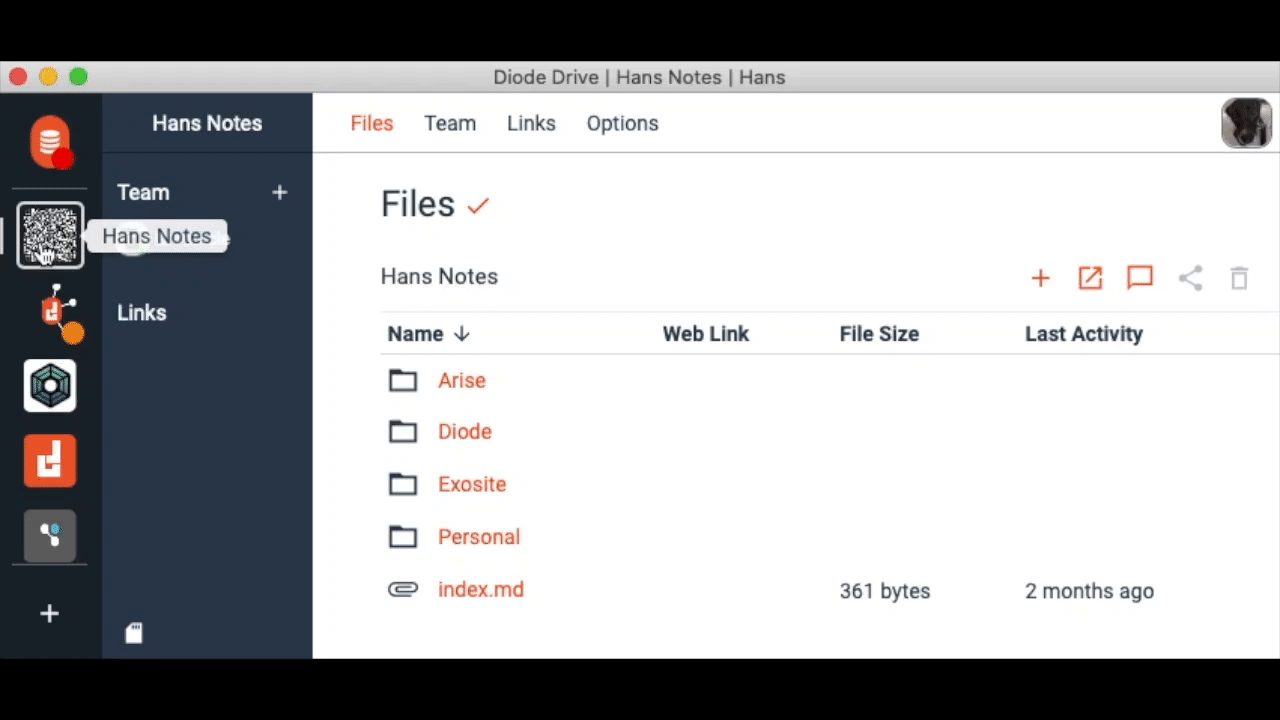This screenshot has height=720, width=1280.
Task: Open the orange Diode Drive database icon
Action: point(50,142)
